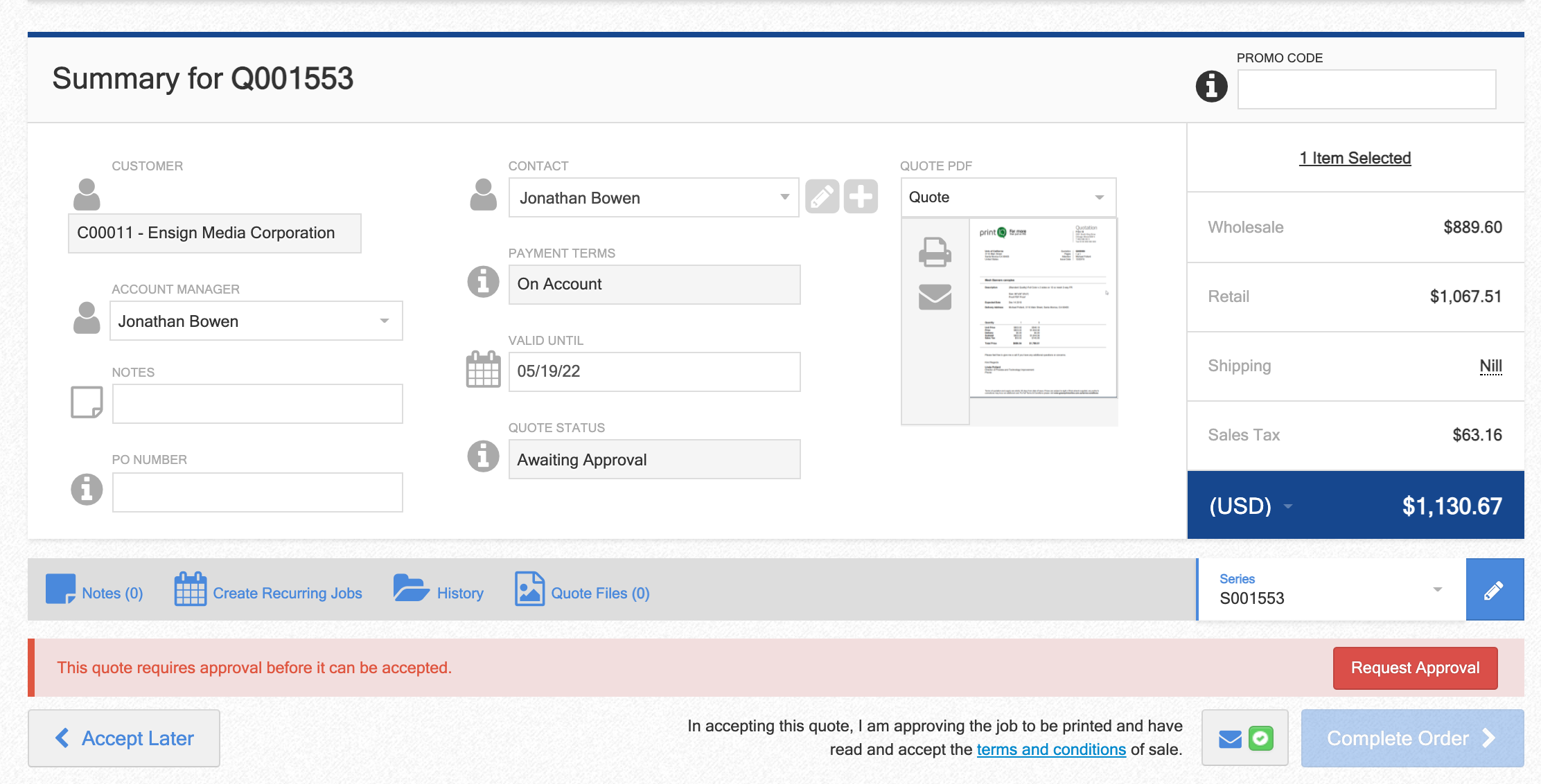The height and width of the screenshot is (784, 1541).
Task: Click the quote PDF preview thumbnail
Action: click(1043, 308)
